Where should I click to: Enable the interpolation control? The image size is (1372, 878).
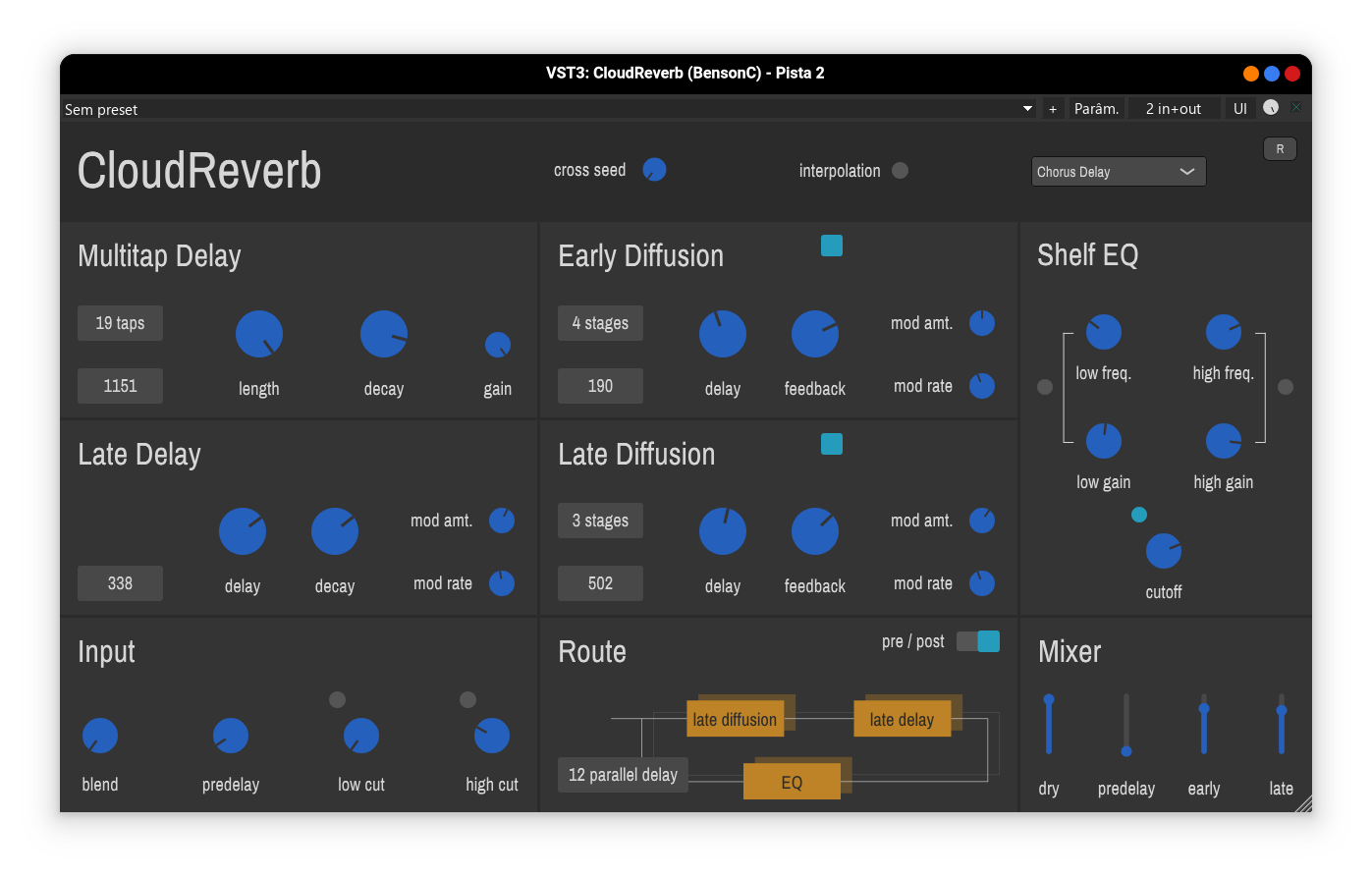900,170
